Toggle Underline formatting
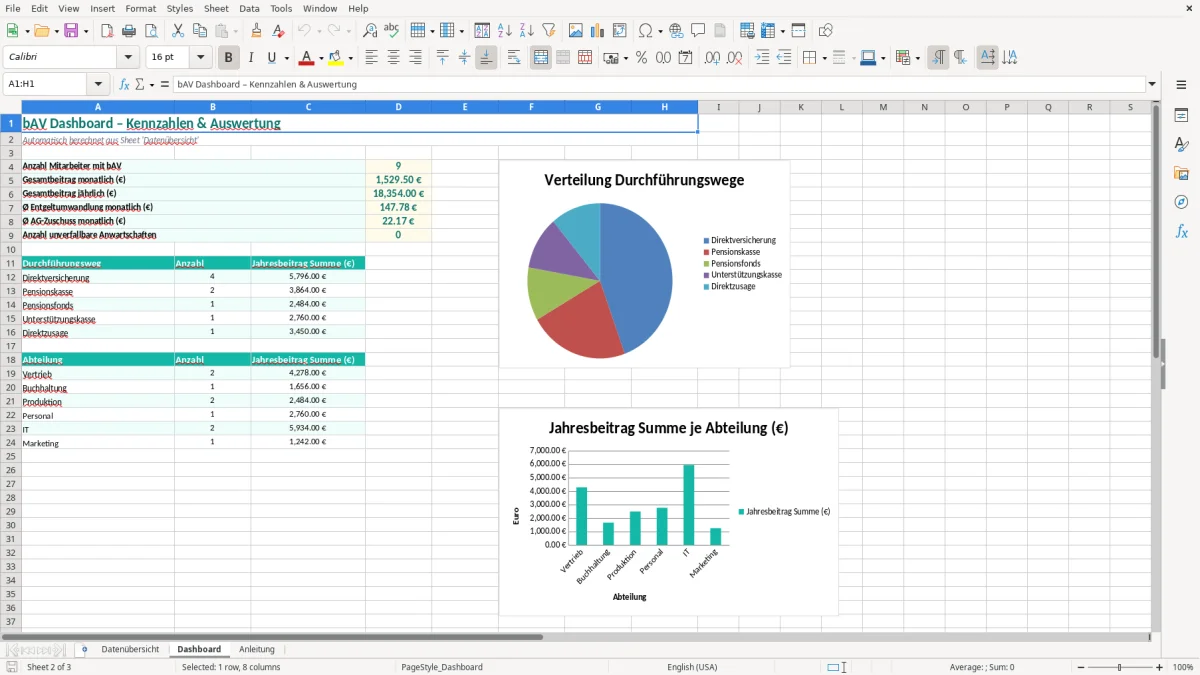Screen dimensions: 1200x675 click(271, 58)
